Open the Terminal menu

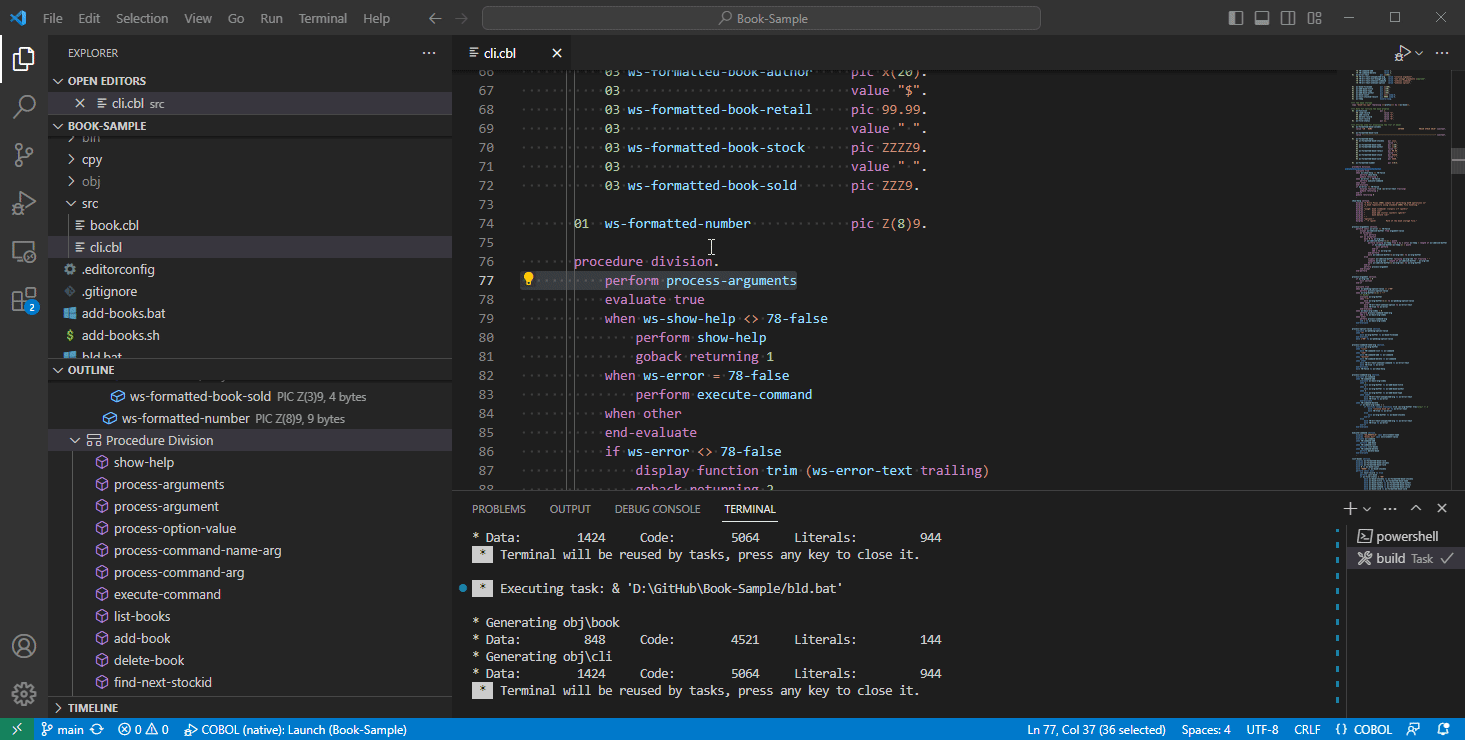[x=322, y=17]
